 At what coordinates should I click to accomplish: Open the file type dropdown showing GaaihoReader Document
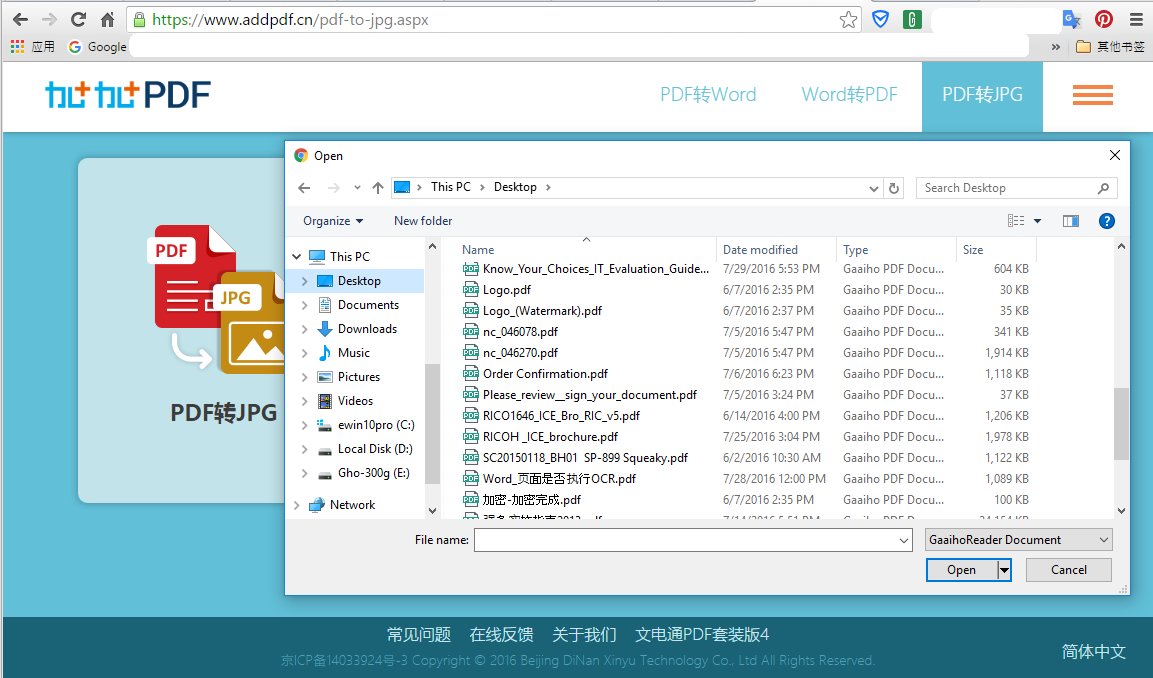(x=1018, y=539)
